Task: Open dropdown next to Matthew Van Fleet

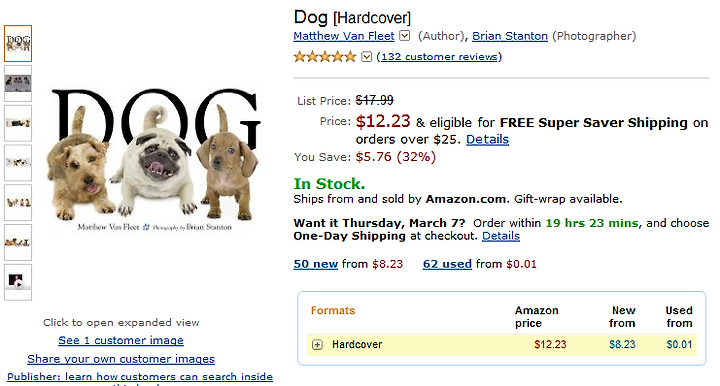Action: coord(405,35)
